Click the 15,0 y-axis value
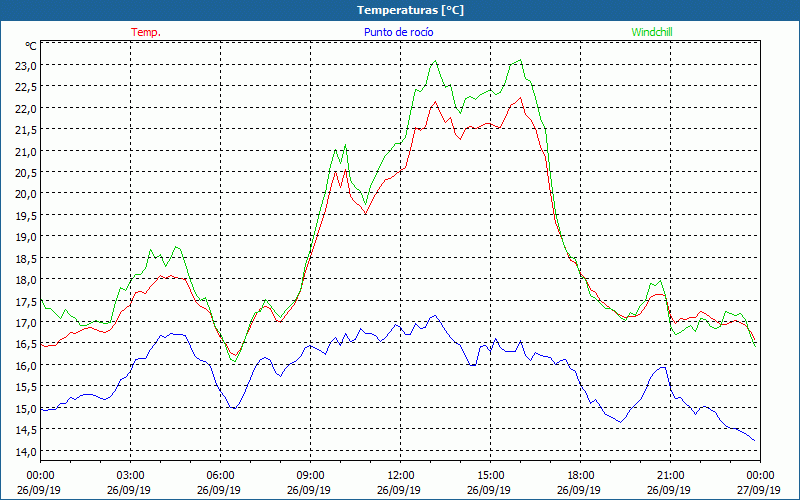The image size is (800, 500). 26,409
